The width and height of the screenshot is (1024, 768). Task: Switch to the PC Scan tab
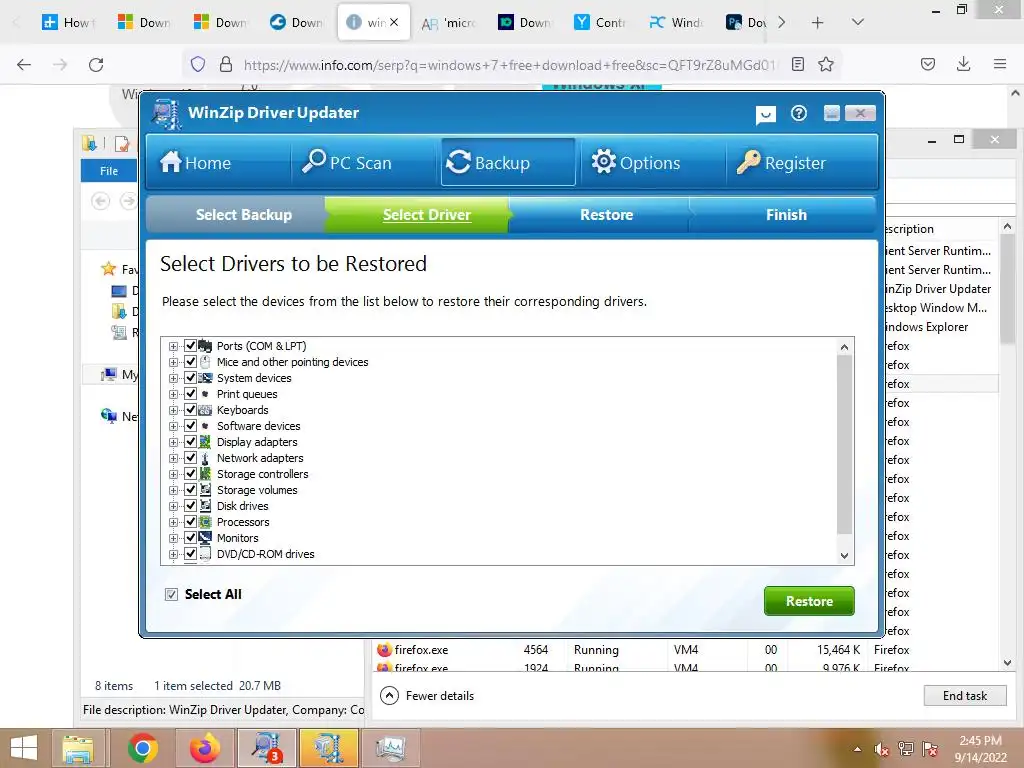tap(363, 162)
